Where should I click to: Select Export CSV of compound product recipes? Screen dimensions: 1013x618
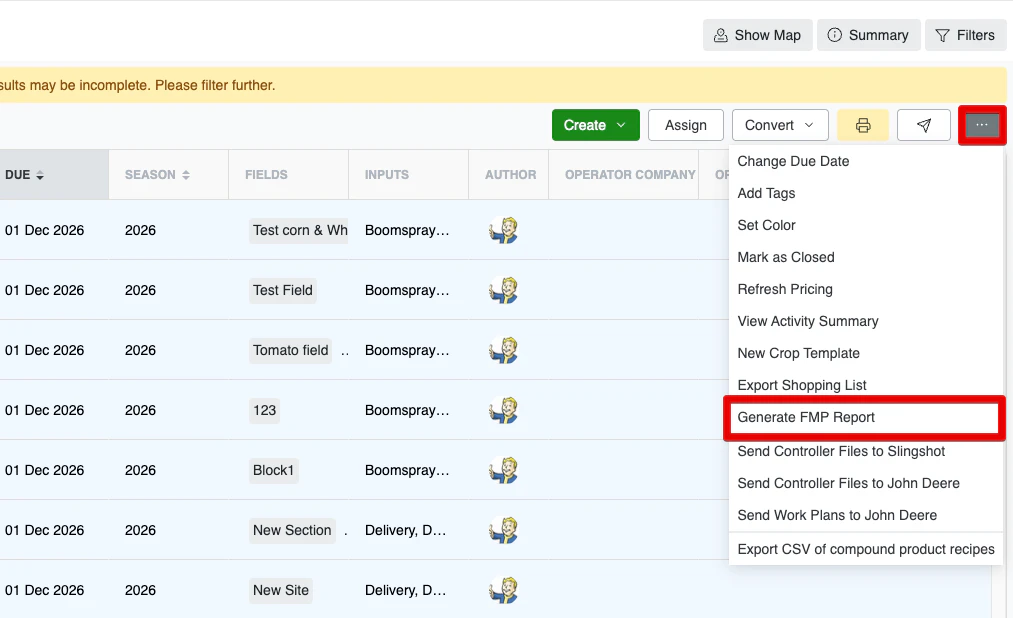[x=866, y=549]
